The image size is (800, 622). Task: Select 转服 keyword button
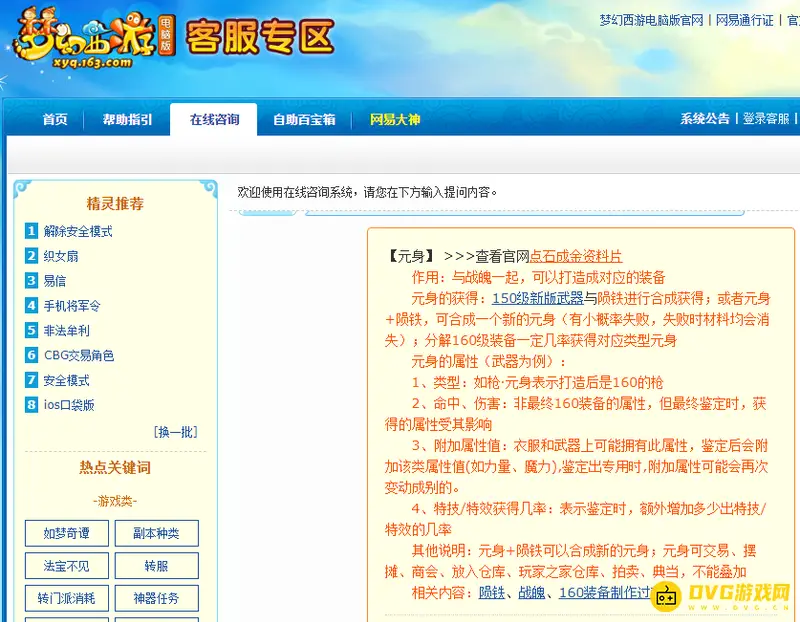point(157,566)
